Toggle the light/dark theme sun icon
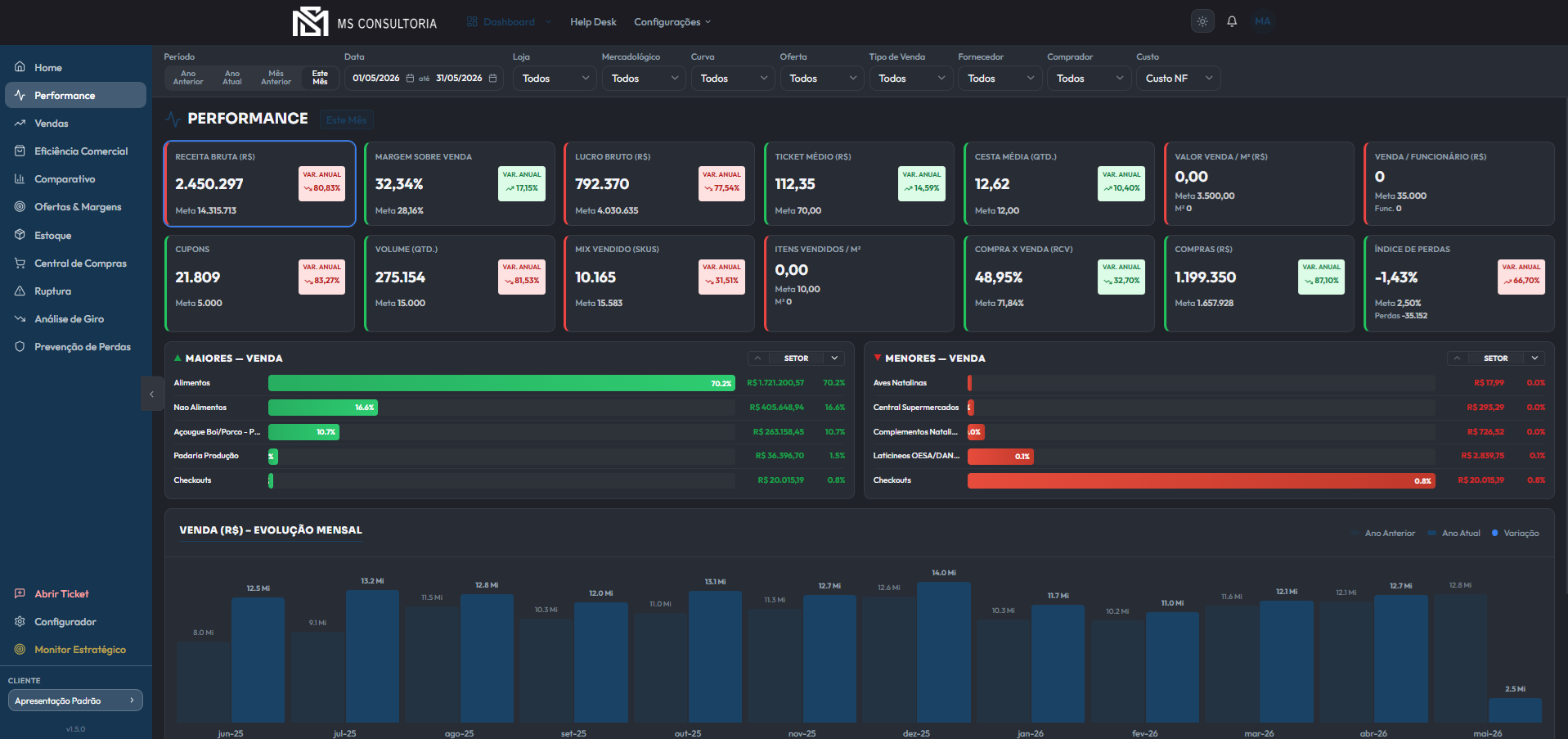Viewport: 1568px width, 739px height. tap(1202, 22)
